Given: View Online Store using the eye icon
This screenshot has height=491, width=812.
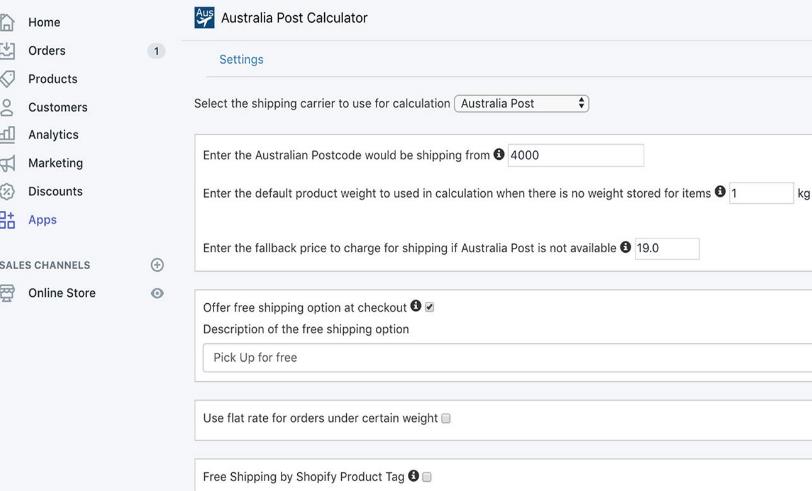Looking at the screenshot, I should coord(157,293).
